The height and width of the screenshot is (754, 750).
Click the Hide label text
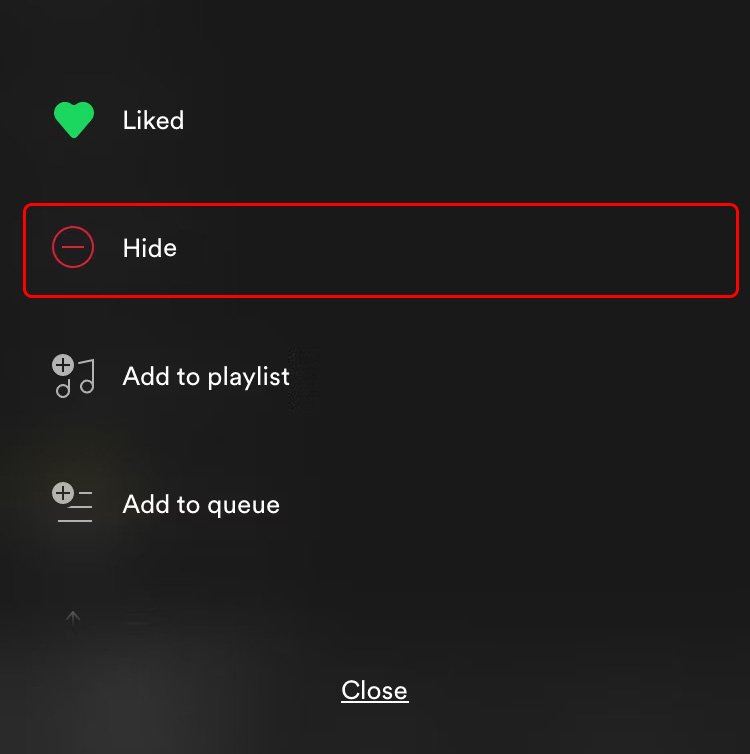pos(149,248)
